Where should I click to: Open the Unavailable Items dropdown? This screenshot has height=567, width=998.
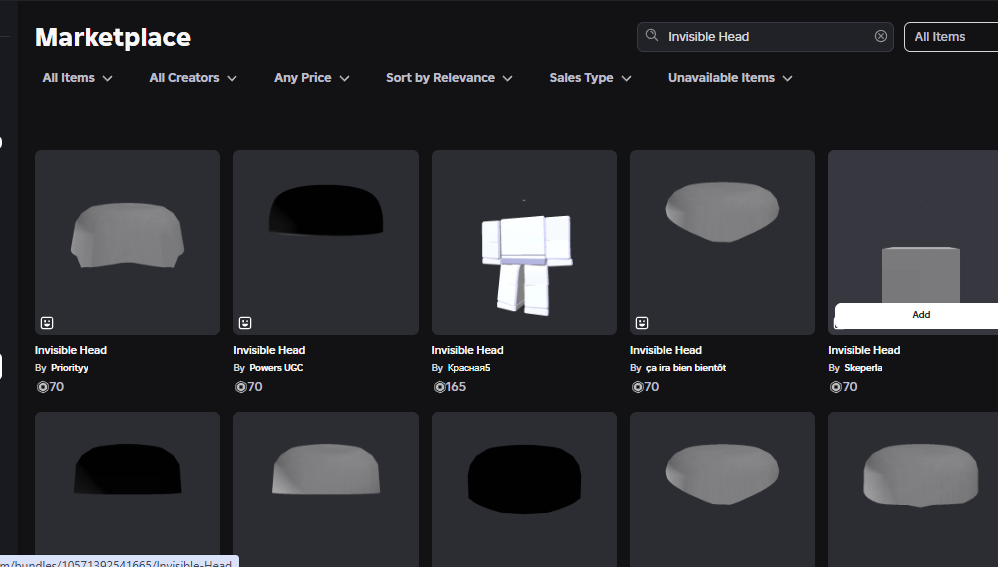730,78
